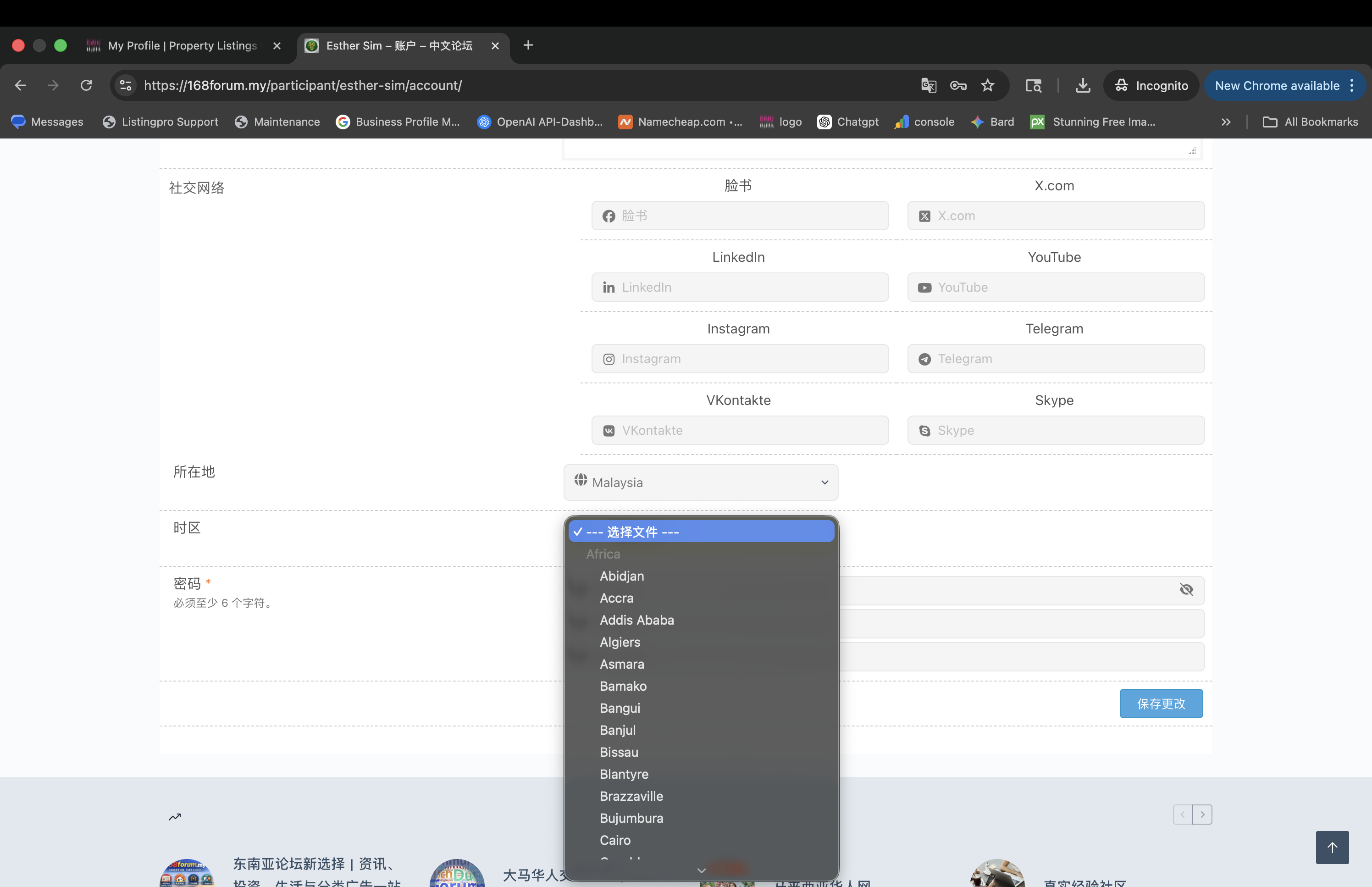Click the password key icon in address bar
The image size is (1372, 887).
tap(958, 85)
